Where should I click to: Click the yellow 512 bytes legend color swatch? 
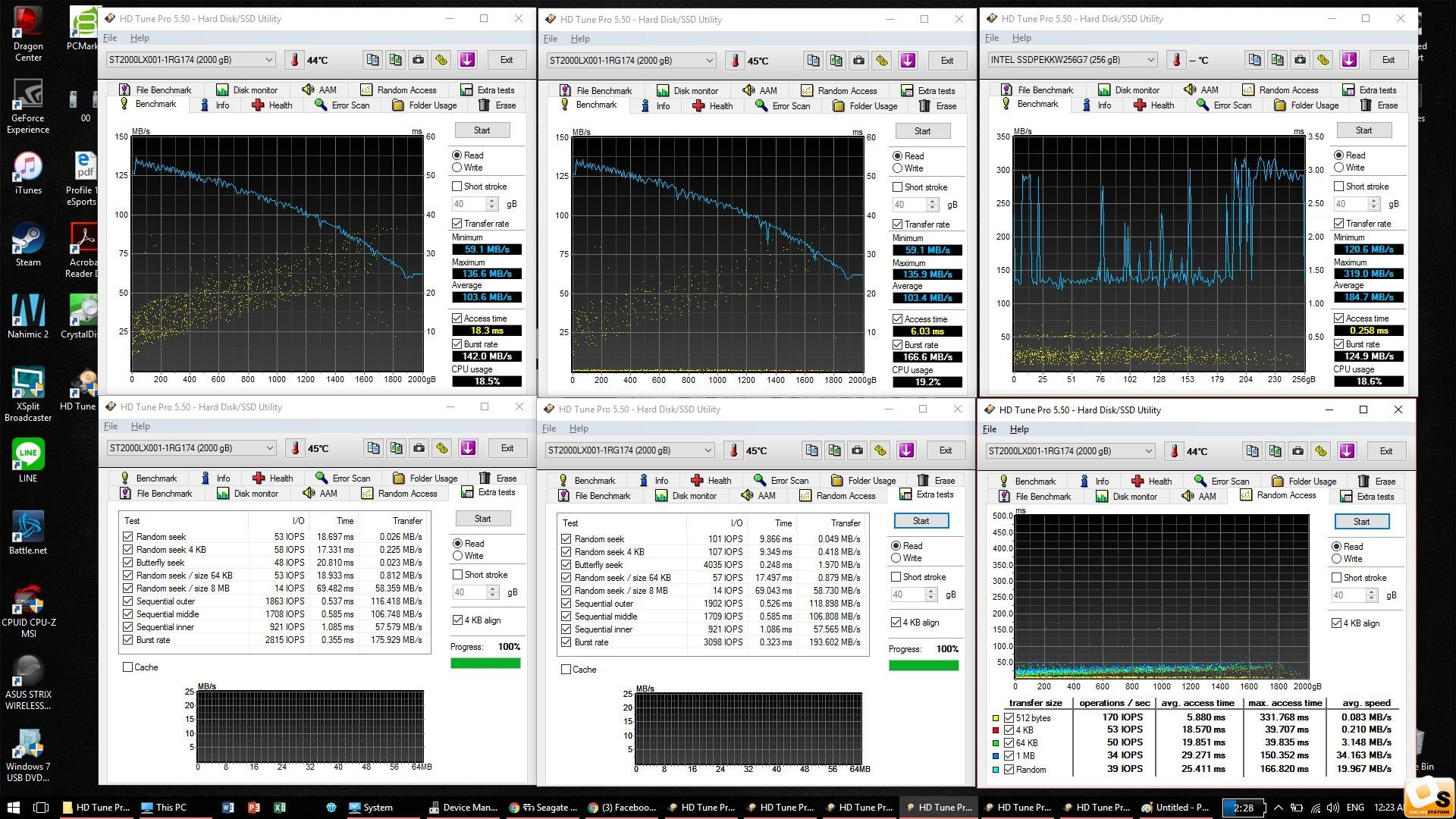[996, 718]
